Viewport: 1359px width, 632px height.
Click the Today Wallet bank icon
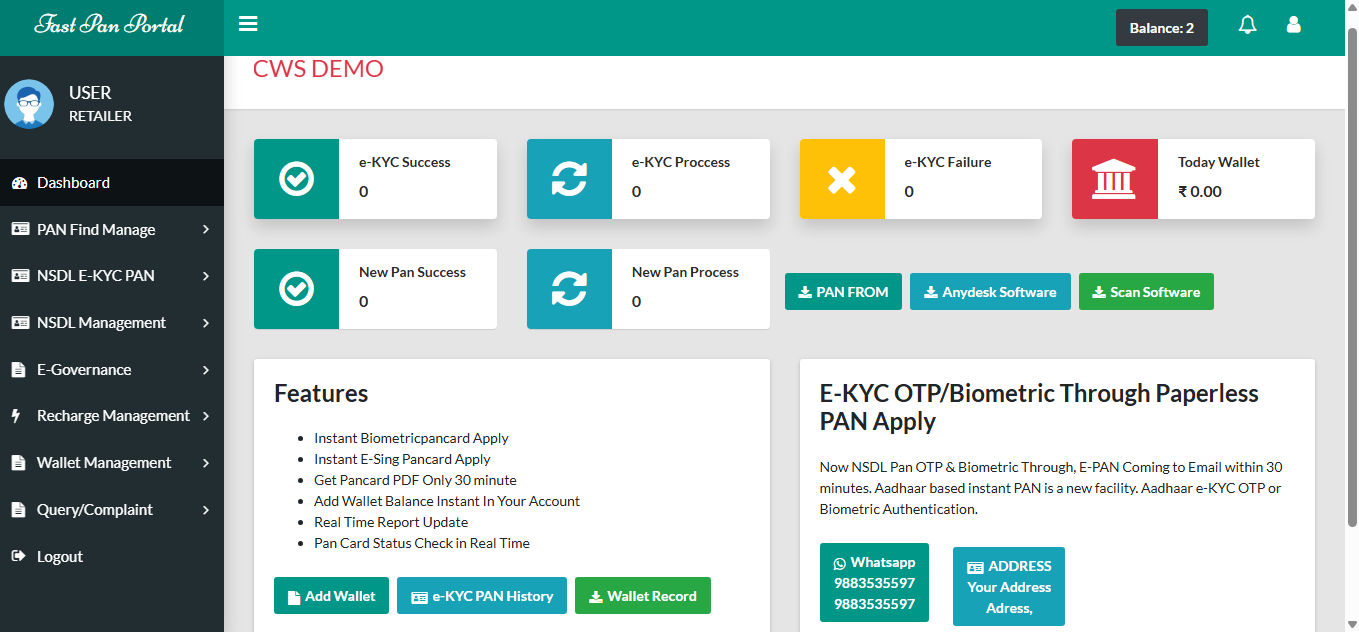tap(1114, 179)
